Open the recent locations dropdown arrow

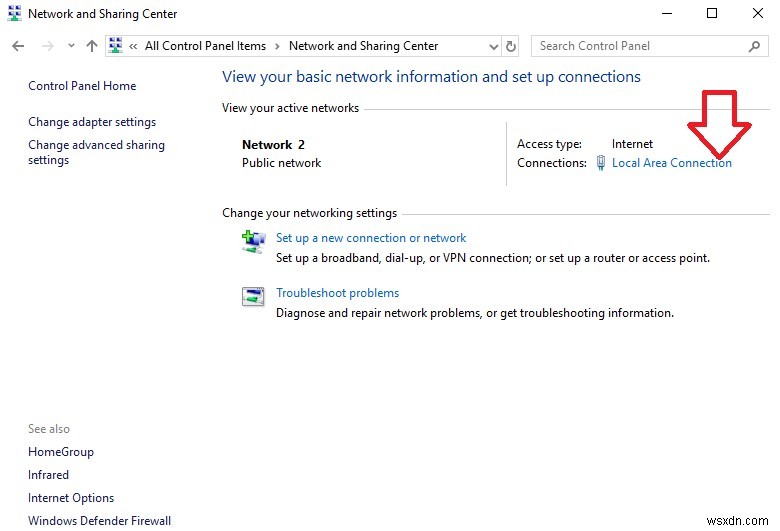[x=71, y=46]
